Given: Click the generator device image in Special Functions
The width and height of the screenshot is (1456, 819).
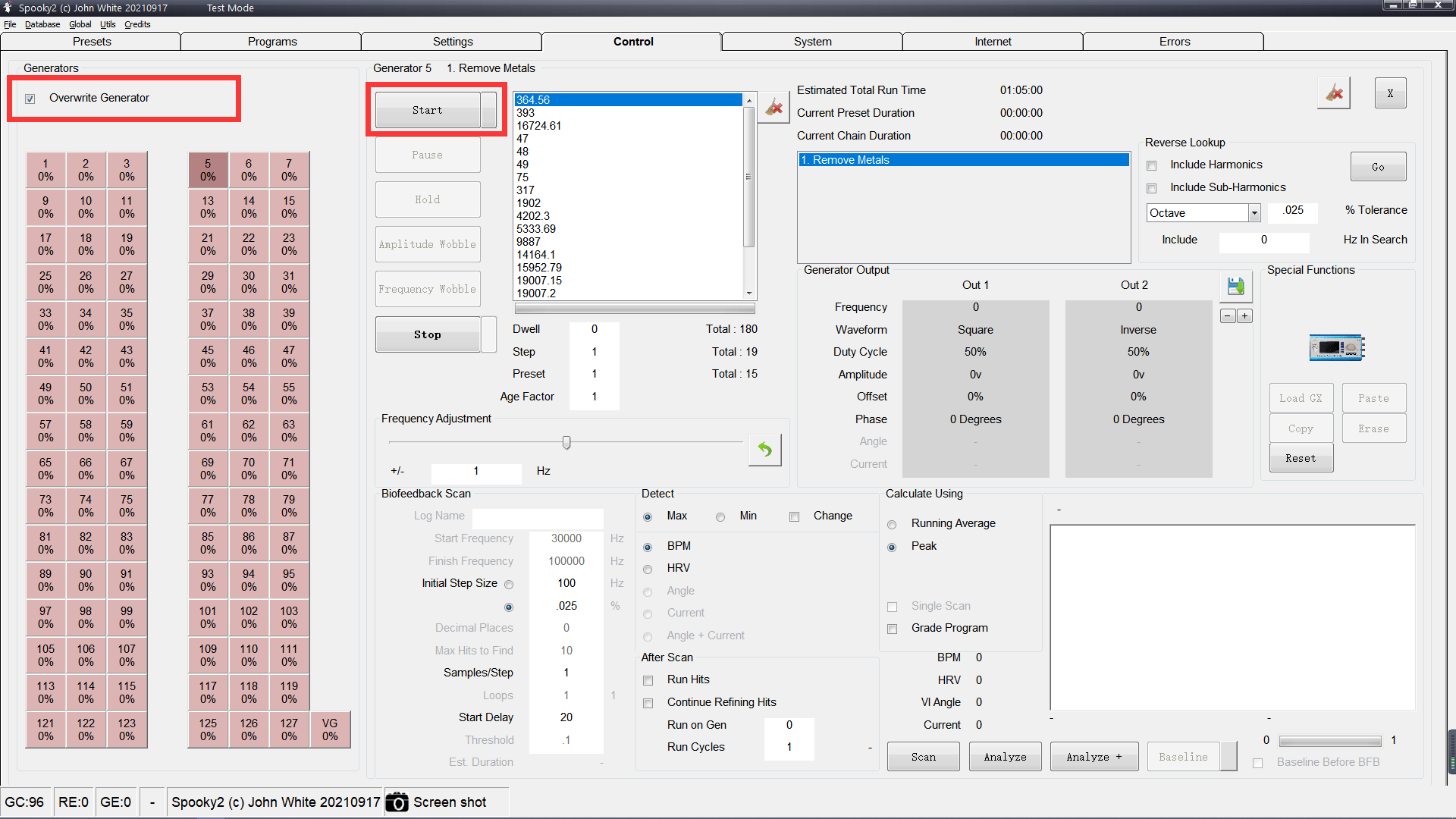Looking at the screenshot, I should pos(1336,348).
